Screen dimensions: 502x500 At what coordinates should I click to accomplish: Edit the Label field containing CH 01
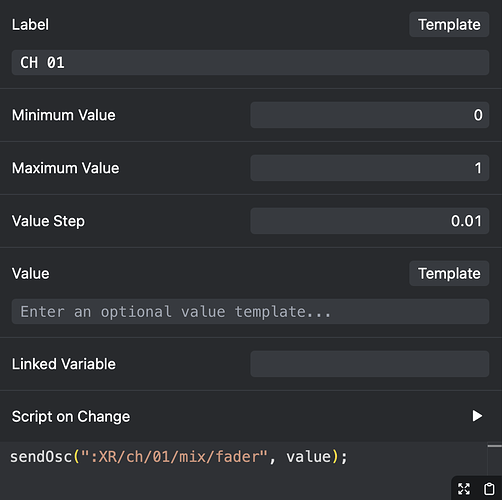point(250,63)
